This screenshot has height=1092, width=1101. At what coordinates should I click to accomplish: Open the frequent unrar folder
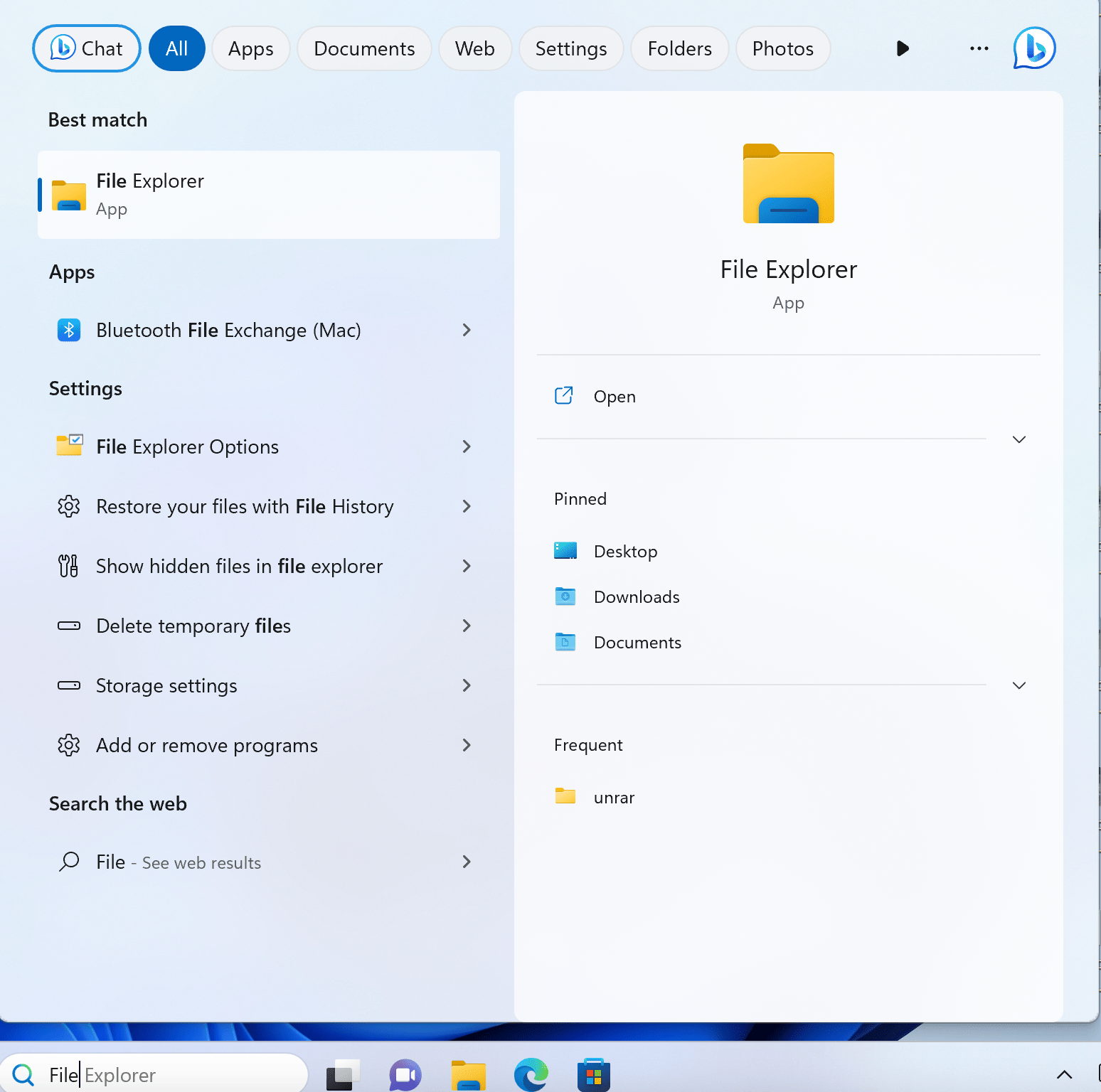pyautogui.click(x=613, y=796)
